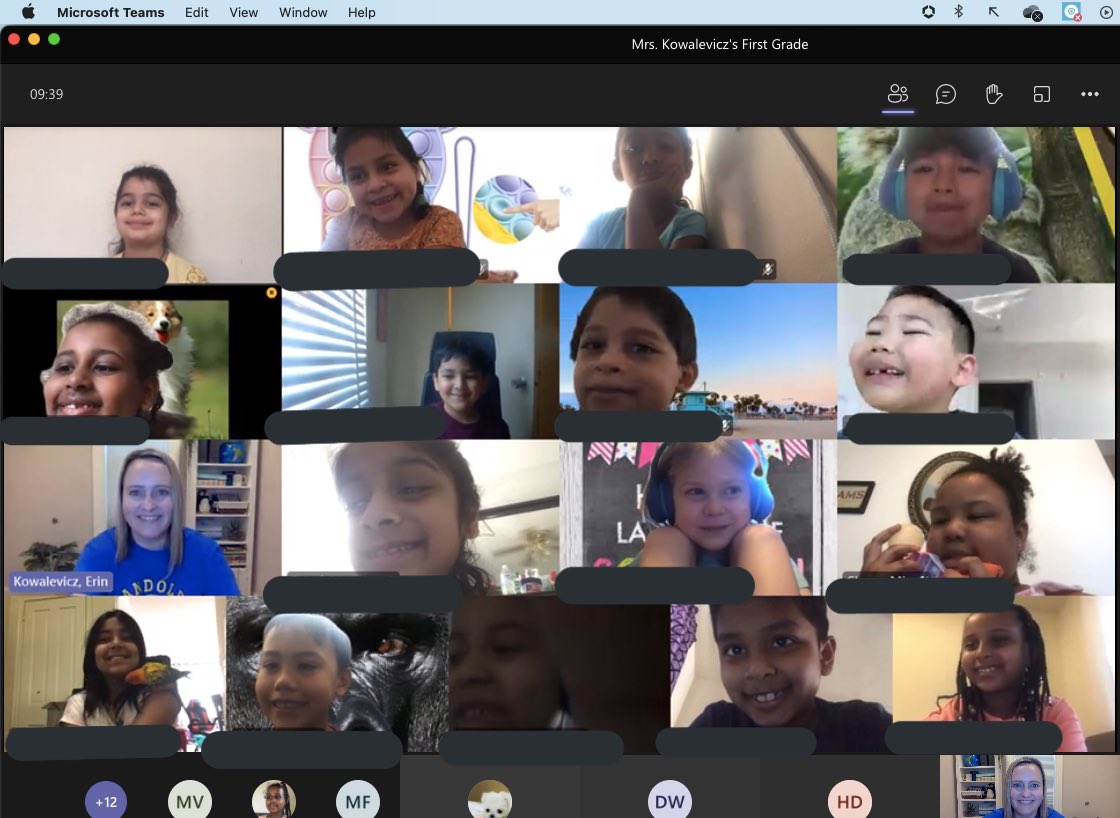Open the View menu
The width and height of the screenshot is (1120, 818).
(244, 12)
